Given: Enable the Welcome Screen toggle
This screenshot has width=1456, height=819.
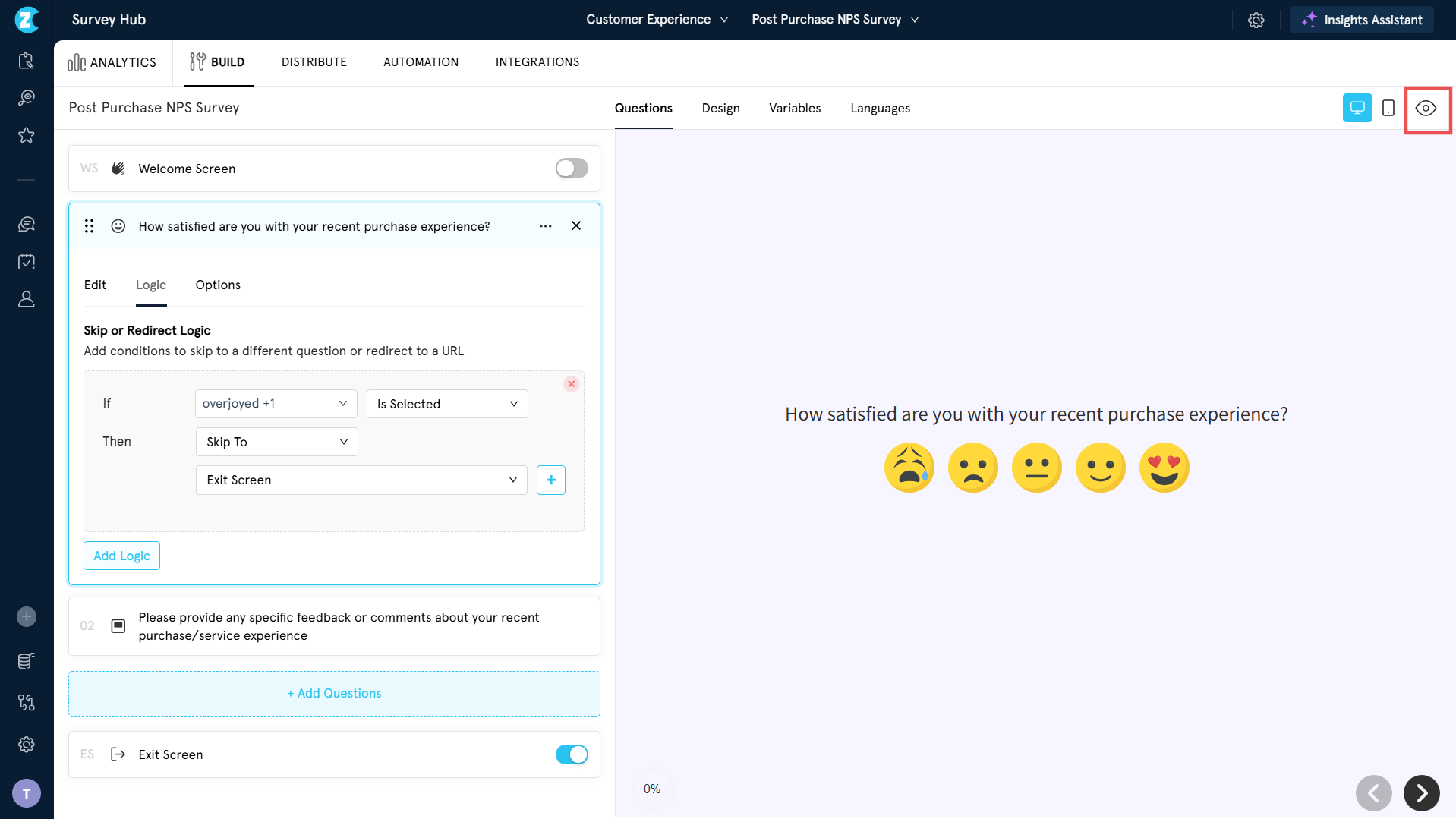Looking at the screenshot, I should (x=571, y=169).
